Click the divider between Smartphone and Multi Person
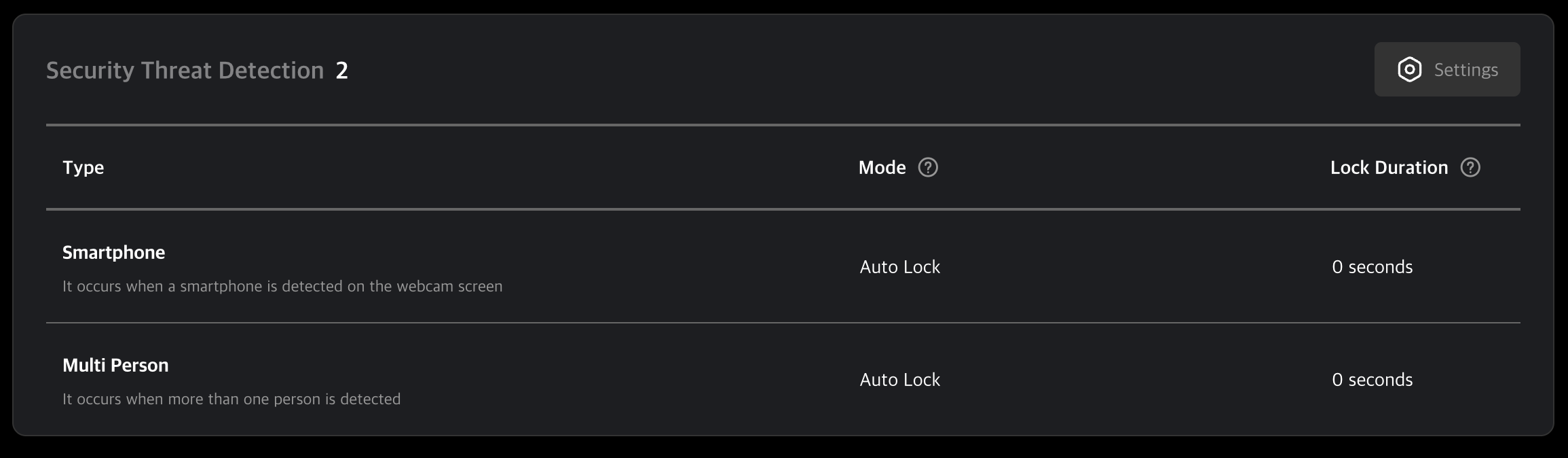1568x458 pixels. (x=783, y=323)
